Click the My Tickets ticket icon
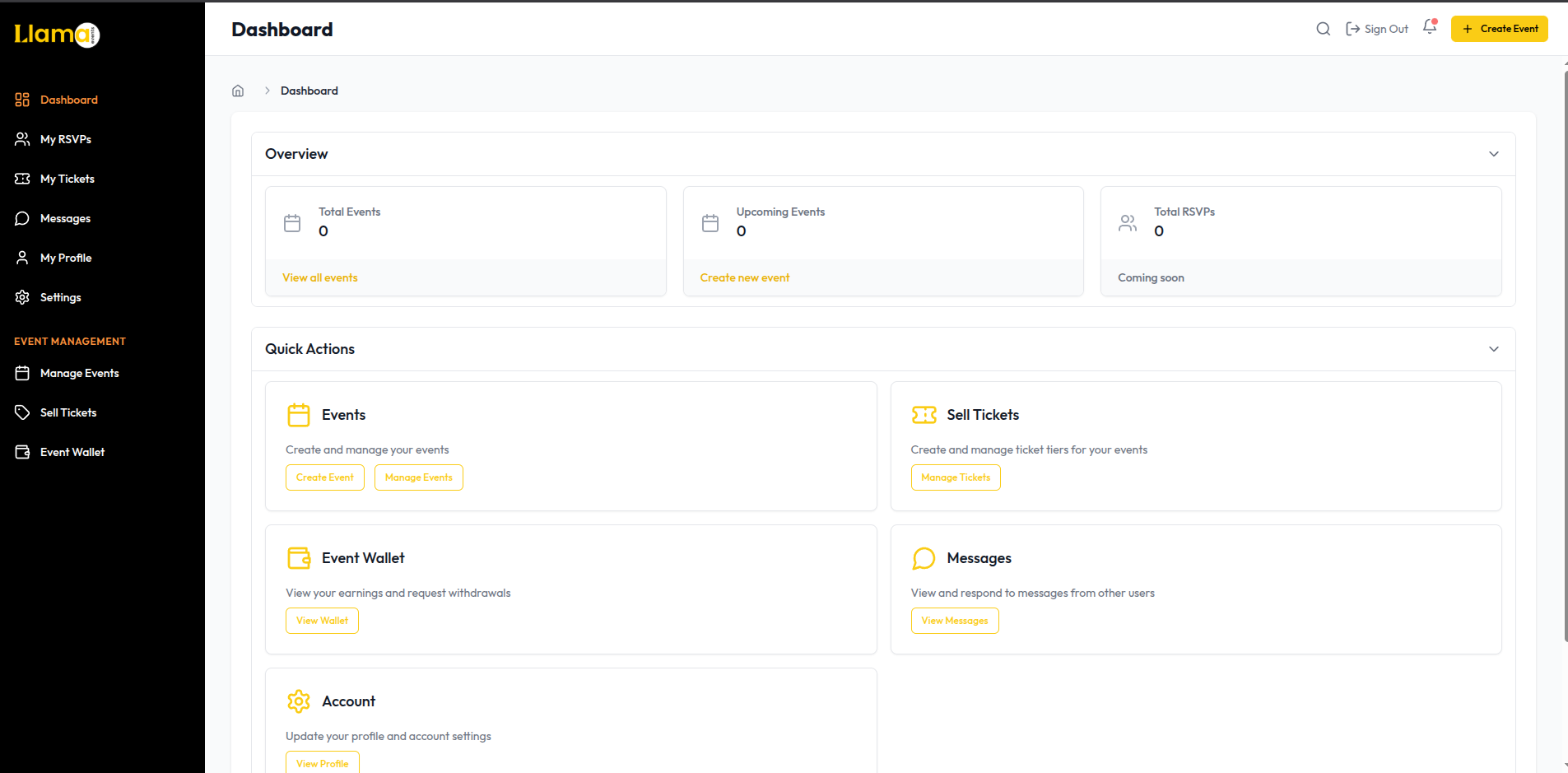The height and width of the screenshot is (773, 1568). pyautogui.click(x=22, y=178)
